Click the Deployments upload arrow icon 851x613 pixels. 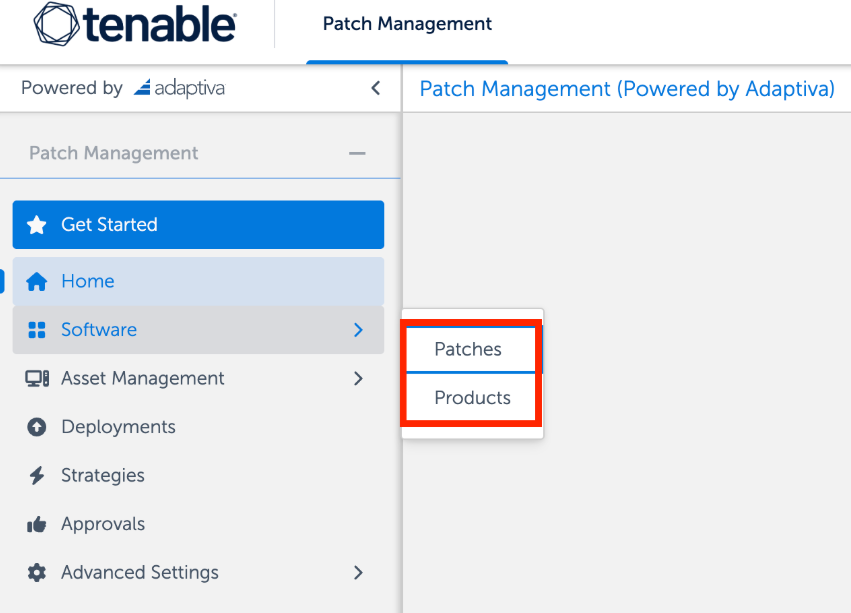tap(37, 427)
